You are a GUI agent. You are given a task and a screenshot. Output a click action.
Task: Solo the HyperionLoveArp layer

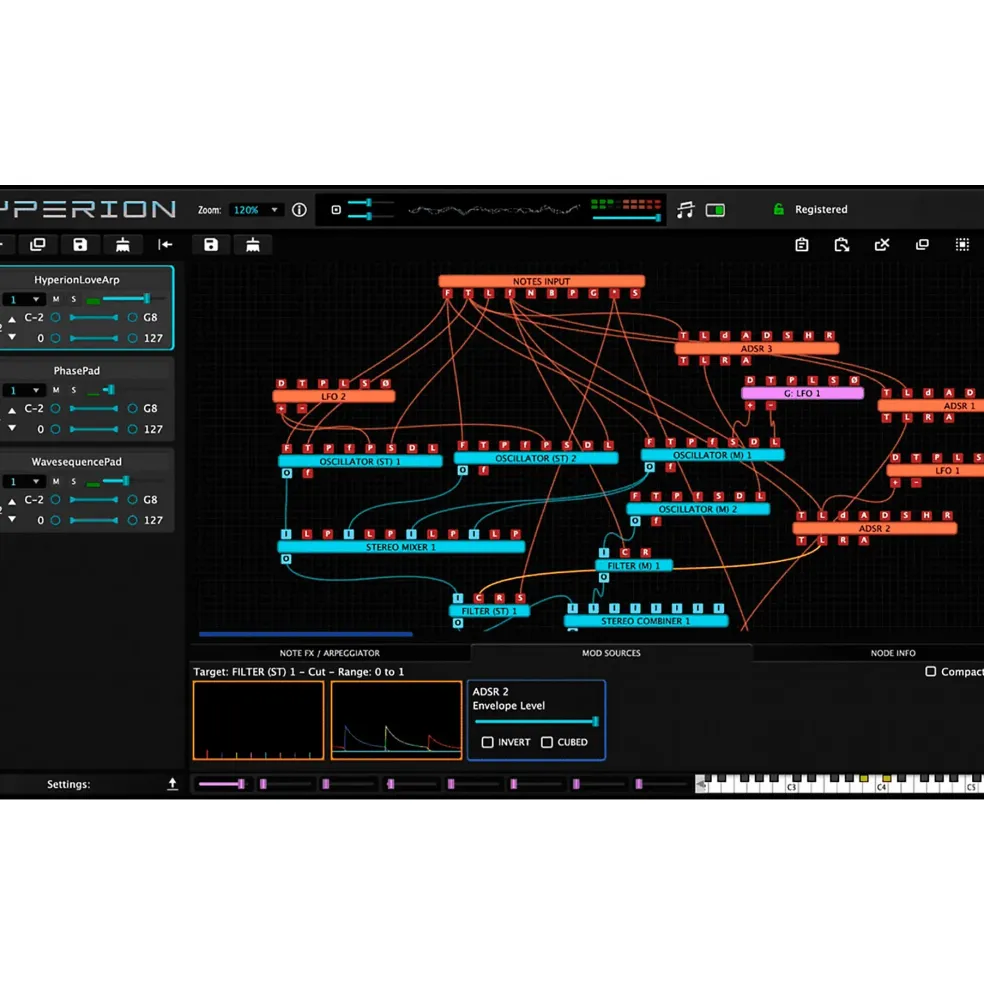(x=74, y=300)
